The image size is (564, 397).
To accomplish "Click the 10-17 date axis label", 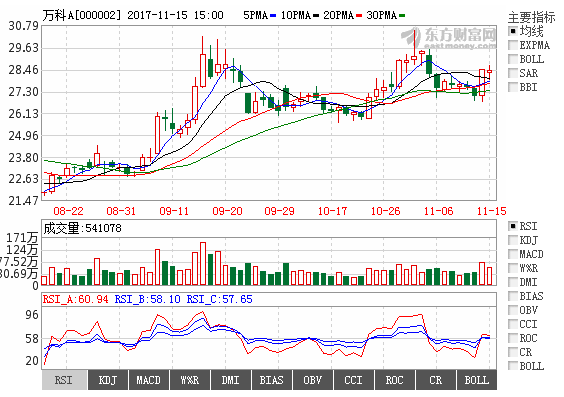I will tap(333, 211).
